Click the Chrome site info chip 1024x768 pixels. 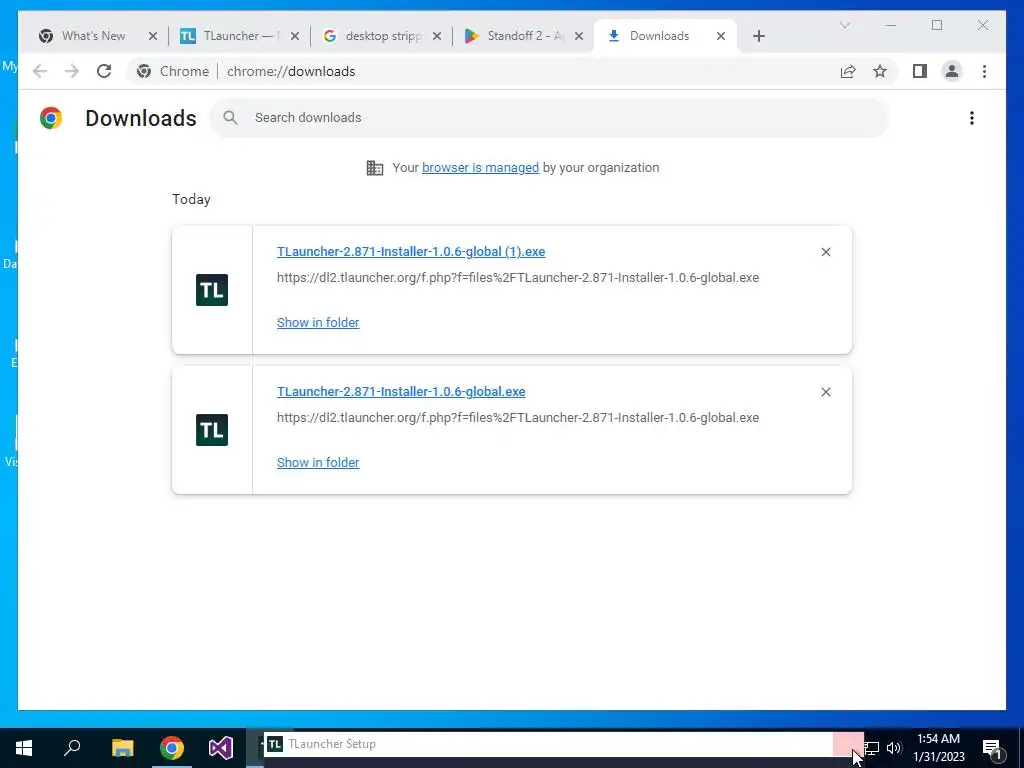(173, 71)
